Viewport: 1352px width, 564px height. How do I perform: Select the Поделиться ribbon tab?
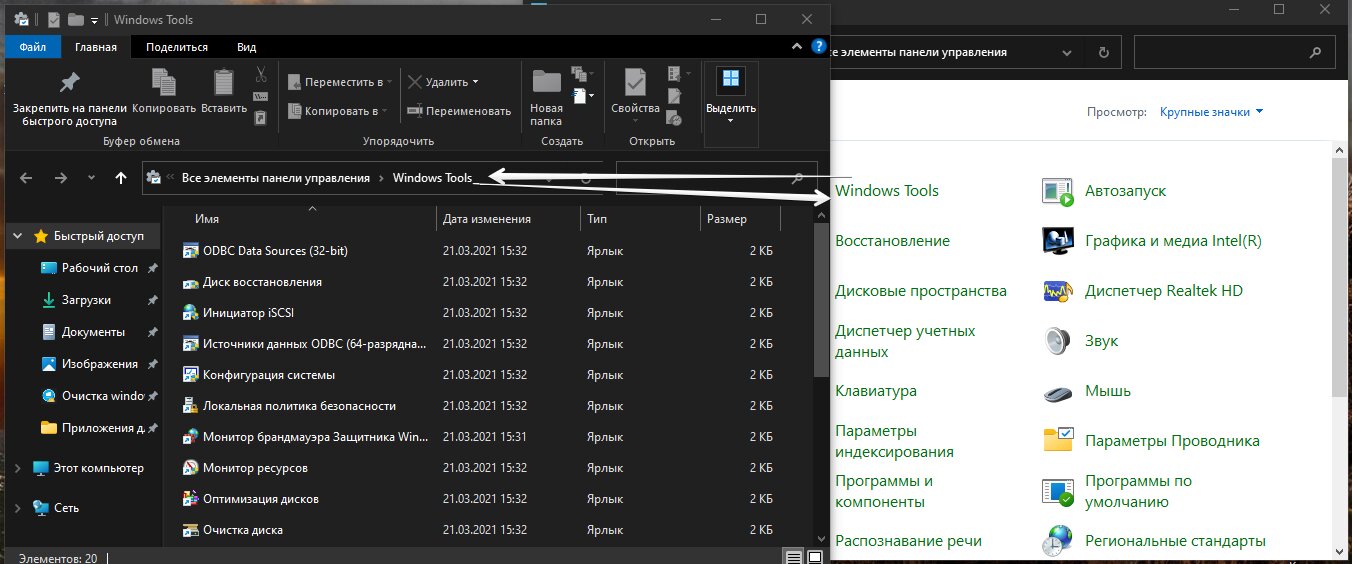pos(177,47)
